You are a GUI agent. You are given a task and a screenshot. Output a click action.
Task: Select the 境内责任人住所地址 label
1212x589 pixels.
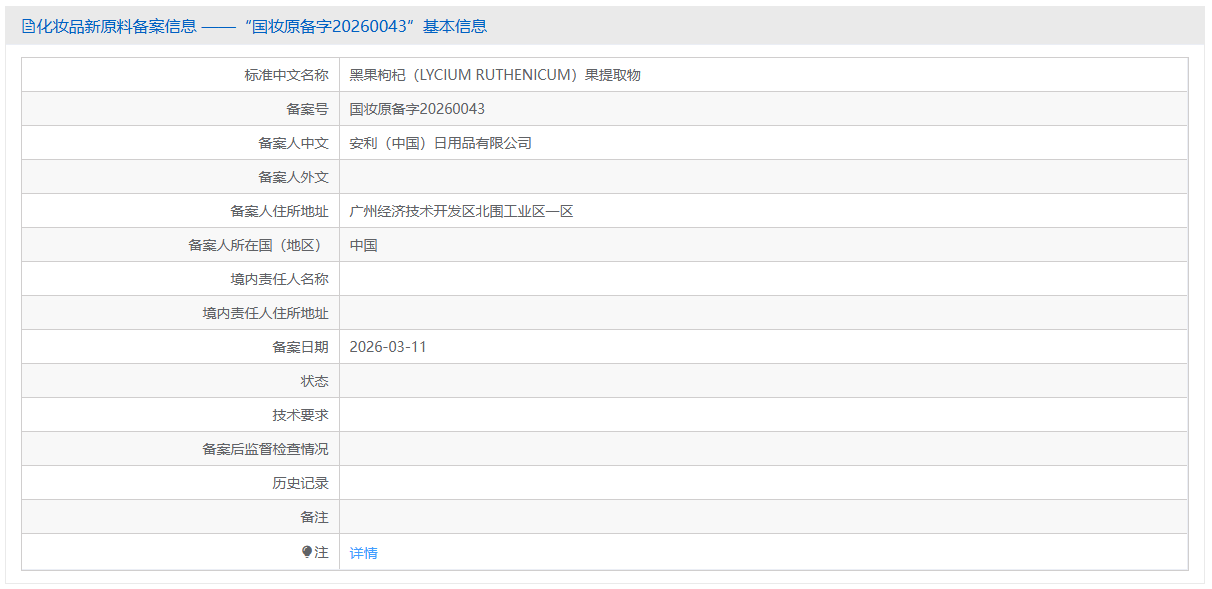(265, 313)
